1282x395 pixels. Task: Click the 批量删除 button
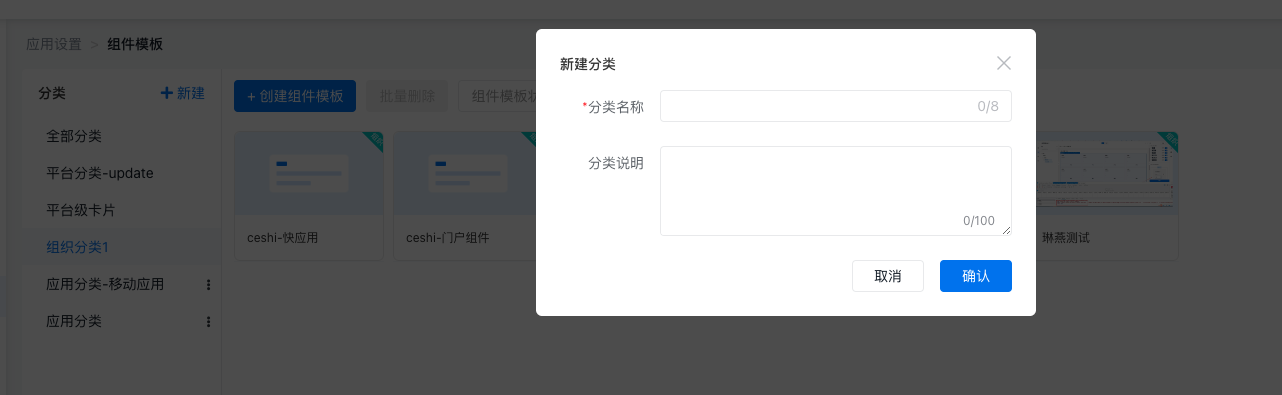[407, 96]
